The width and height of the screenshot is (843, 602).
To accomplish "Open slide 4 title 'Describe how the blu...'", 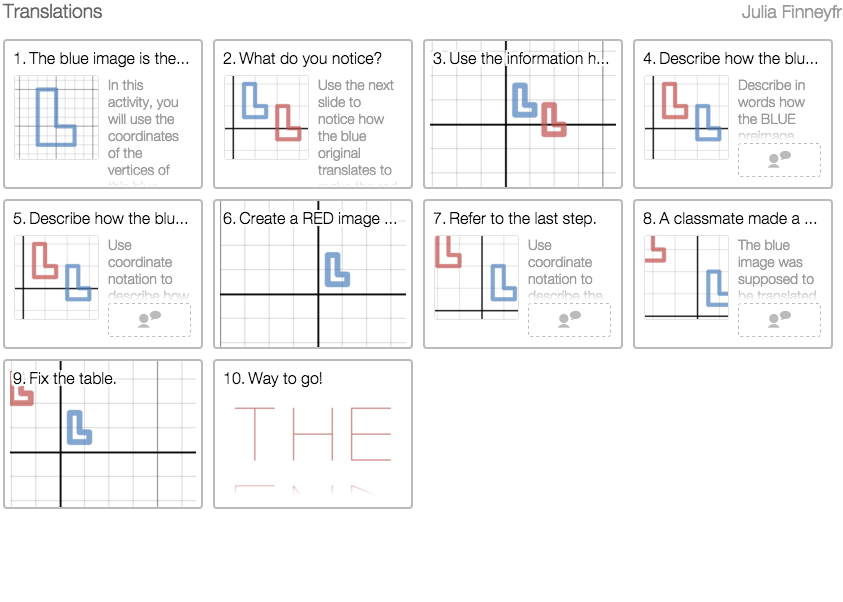I will pos(738,59).
